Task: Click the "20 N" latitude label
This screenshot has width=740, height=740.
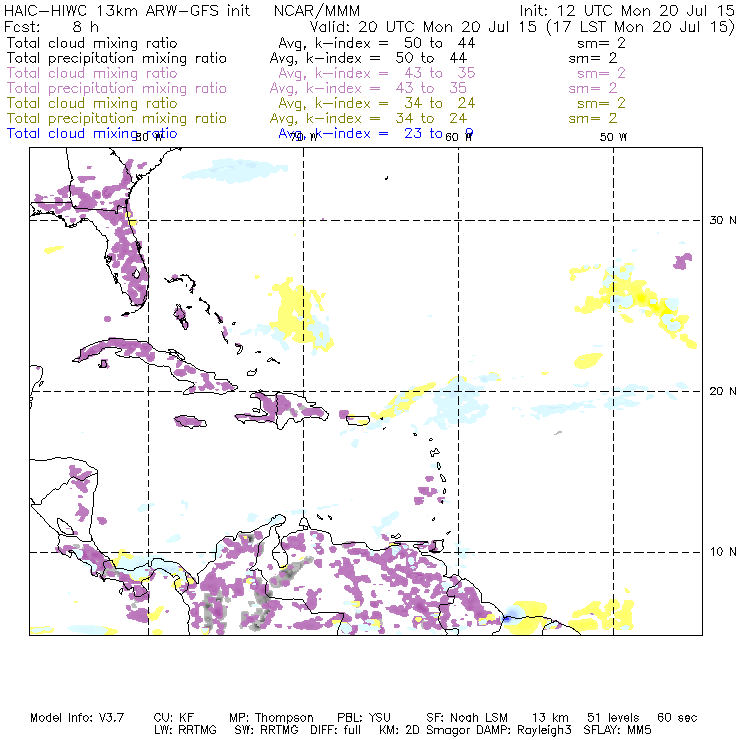Action: 723,391
